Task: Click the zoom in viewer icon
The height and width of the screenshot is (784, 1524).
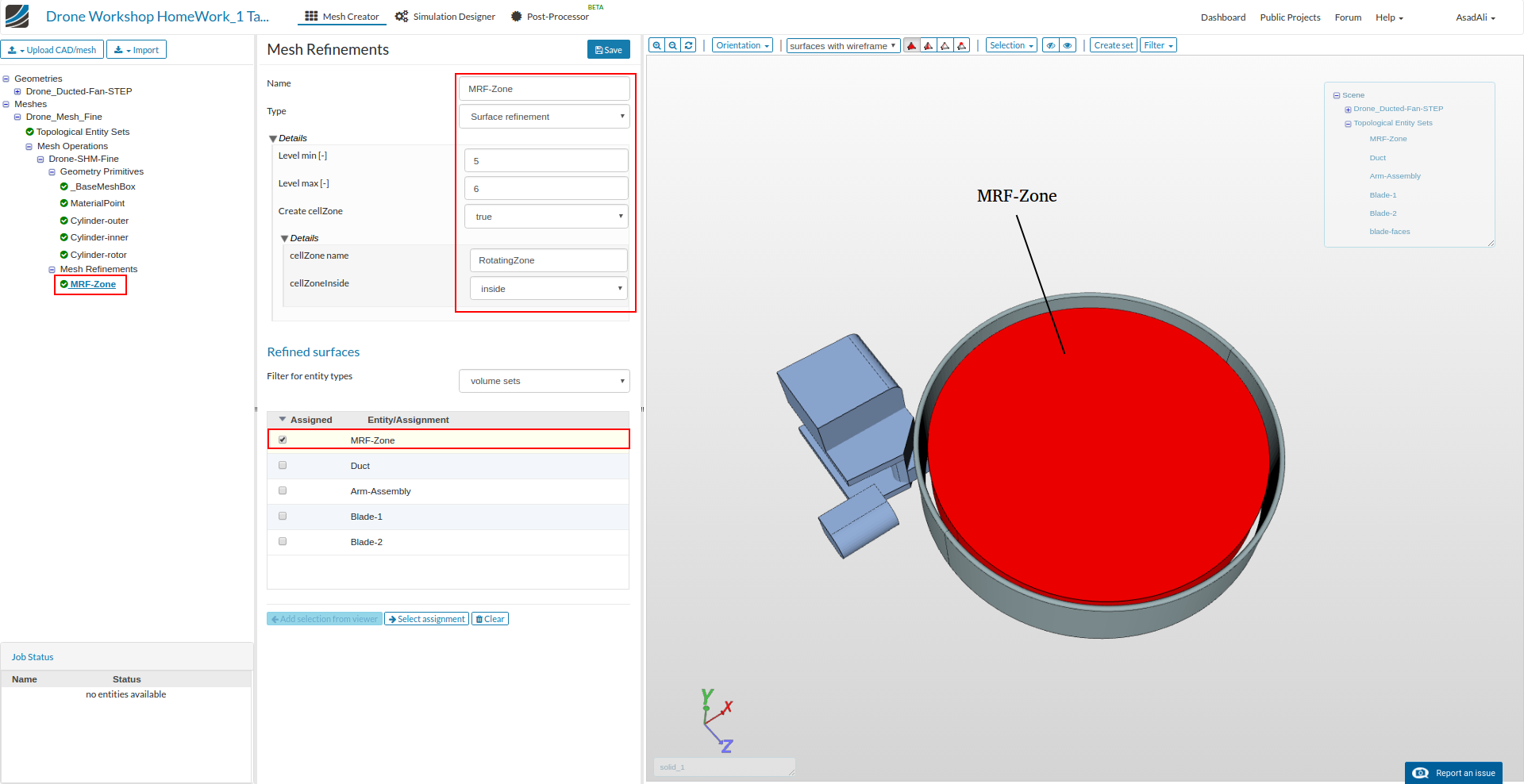Action: tap(656, 46)
